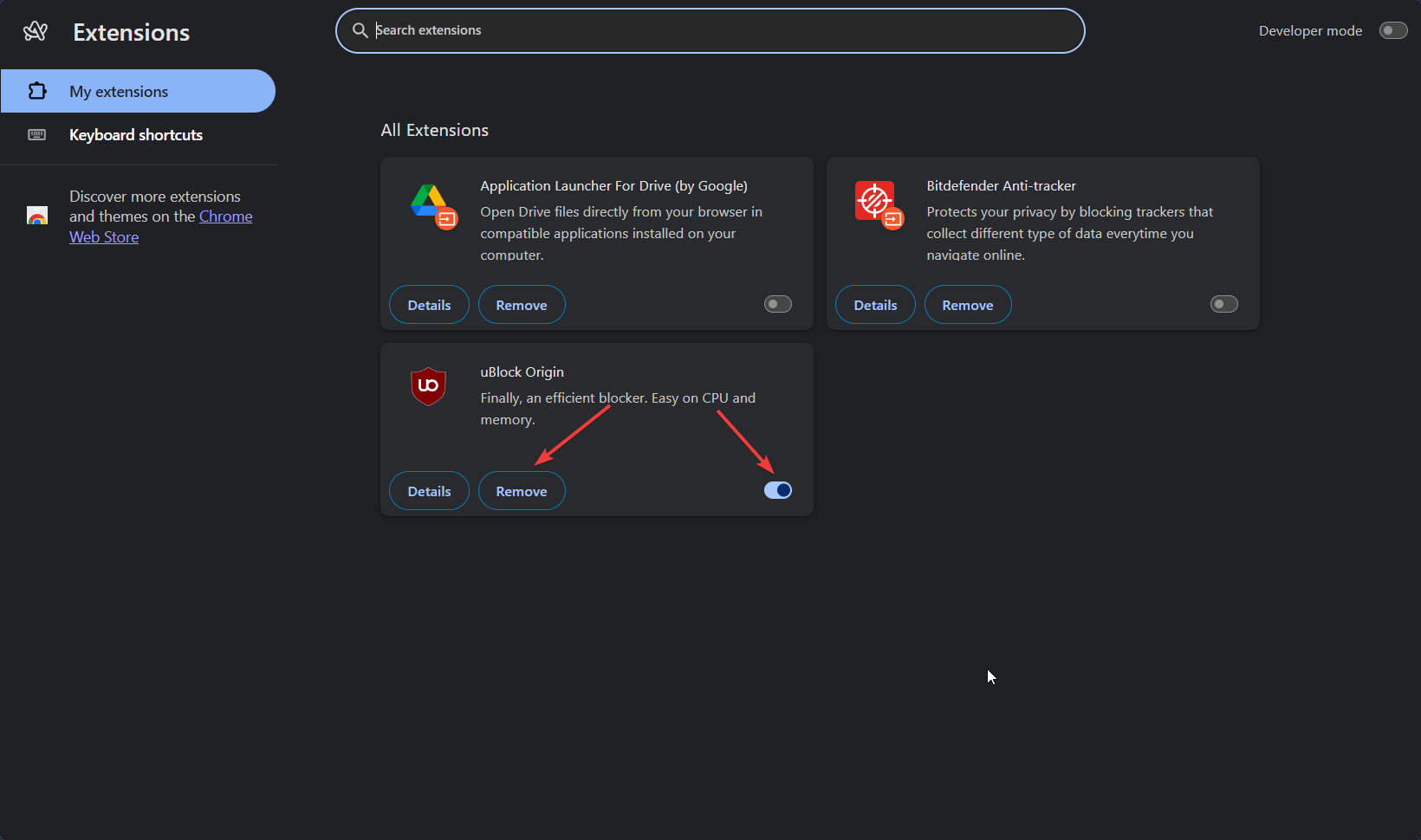This screenshot has height=840, width=1421.
Task: Click the My extensions puzzle icon
Action: [x=37, y=91]
